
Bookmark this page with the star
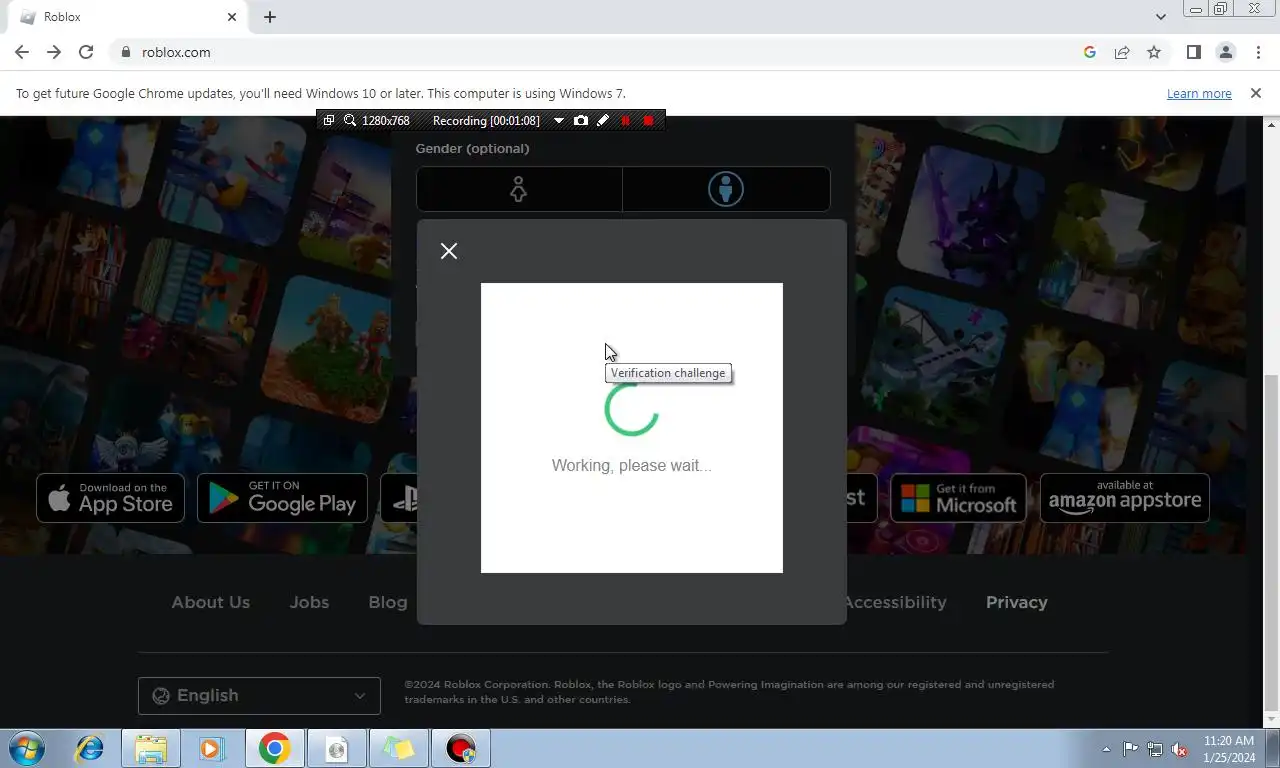(1154, 52)
